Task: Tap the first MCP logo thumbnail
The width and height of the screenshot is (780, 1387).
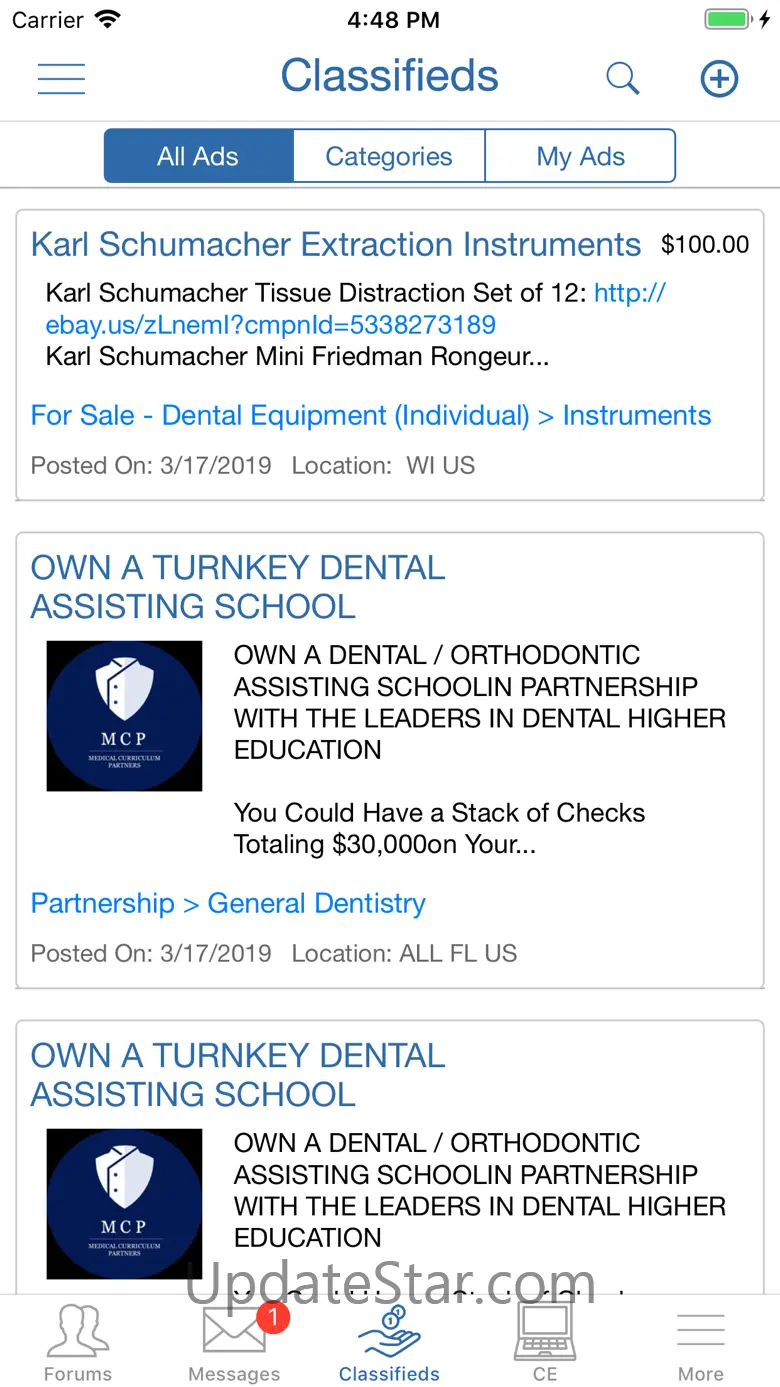Action: tap(124, 716)
